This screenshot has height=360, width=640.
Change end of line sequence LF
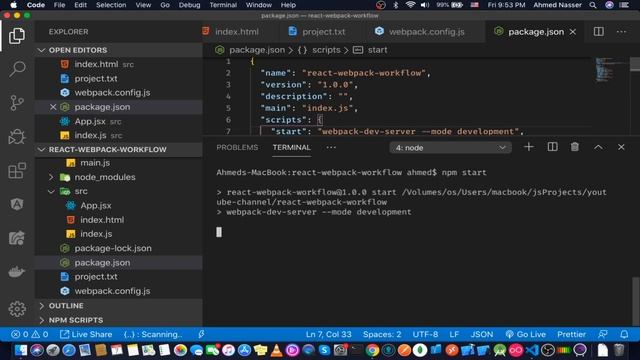pos(454,334)
